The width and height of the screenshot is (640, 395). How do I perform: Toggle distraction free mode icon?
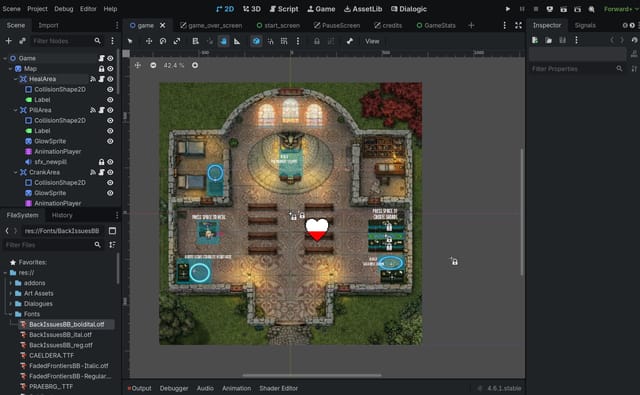pos(518,25)
